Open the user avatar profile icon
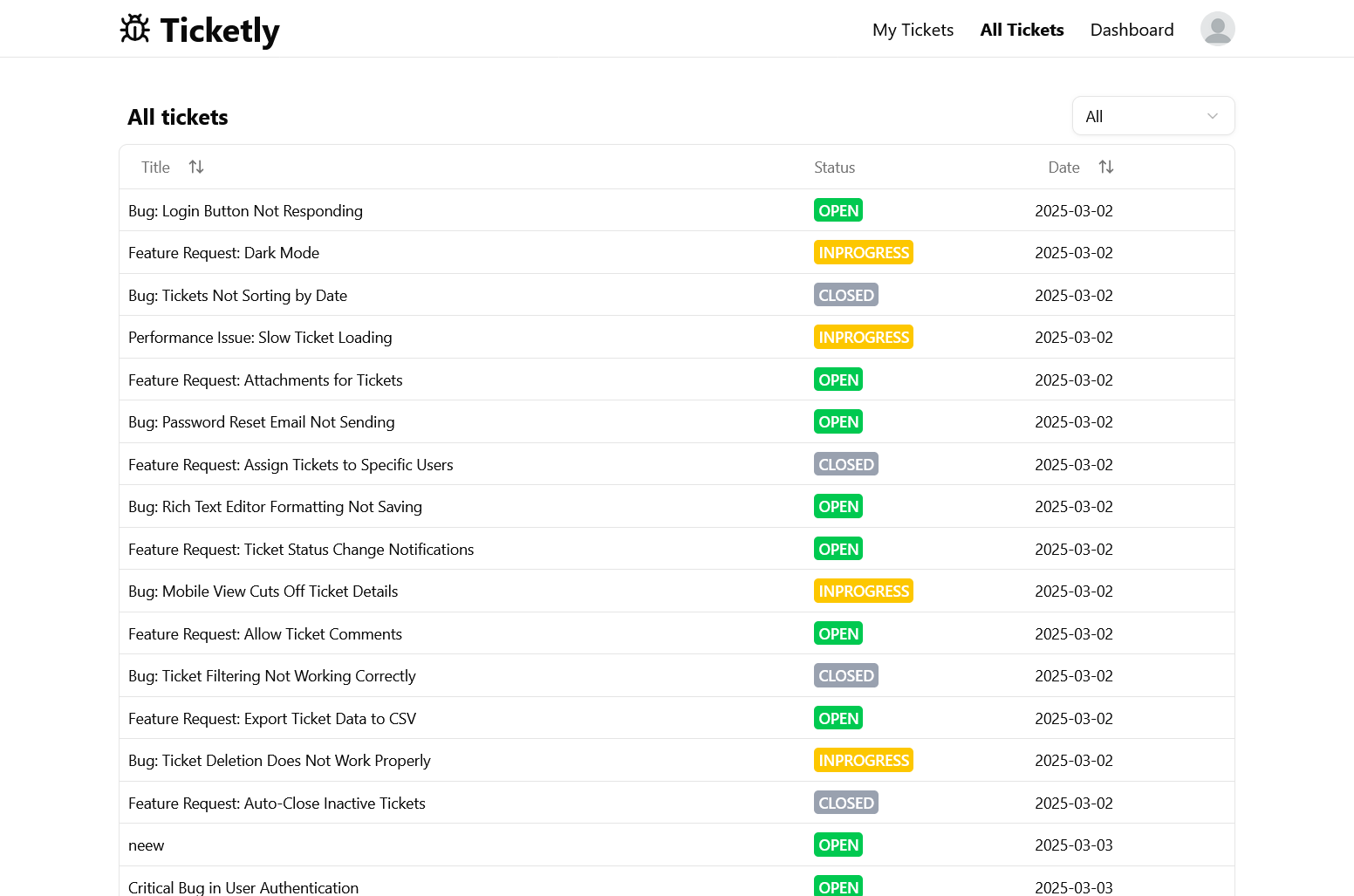Viewport: 1354px width, 896px height. coord(1217,29)
